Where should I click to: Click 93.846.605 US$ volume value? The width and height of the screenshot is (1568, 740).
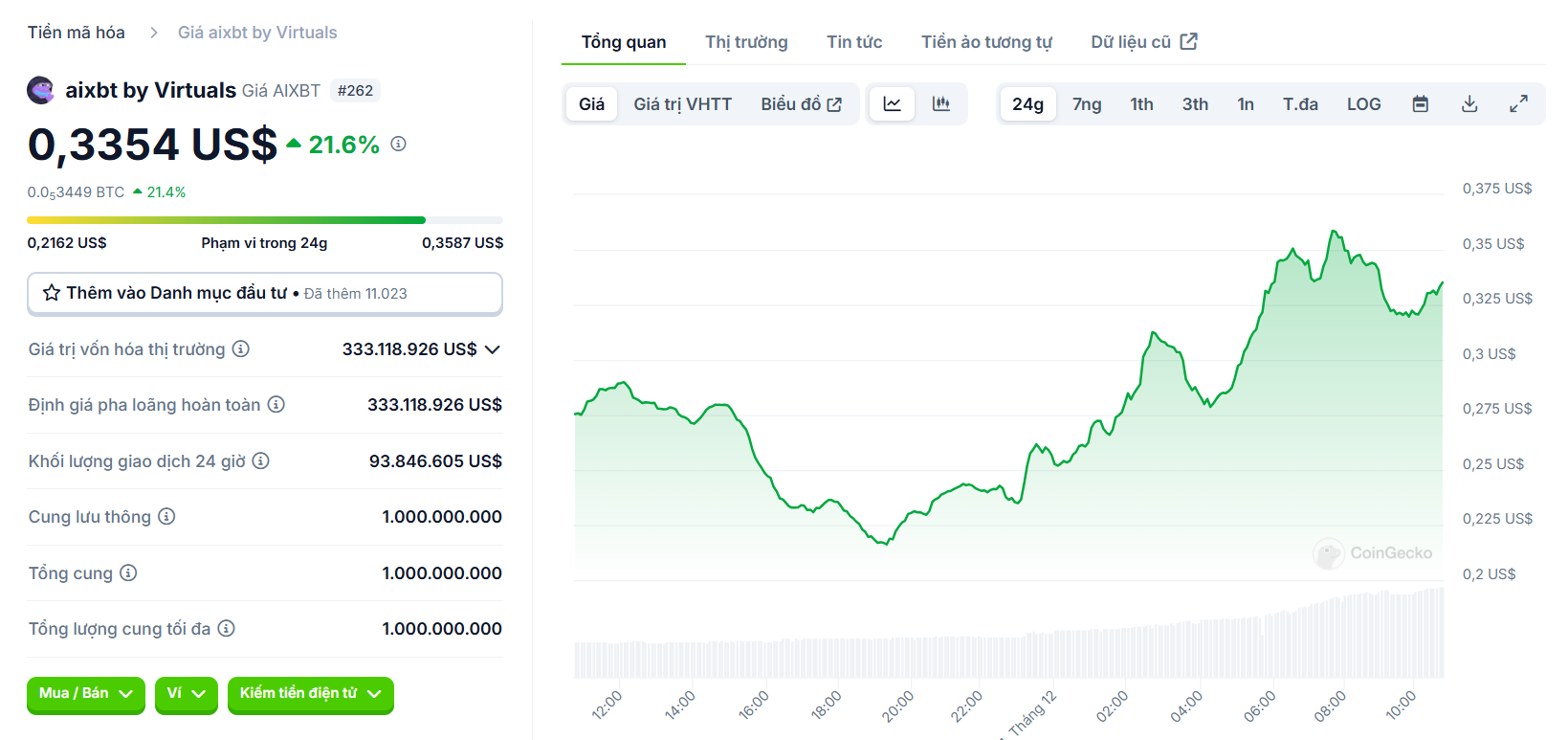pyautogui.click(x=435, y=461)
